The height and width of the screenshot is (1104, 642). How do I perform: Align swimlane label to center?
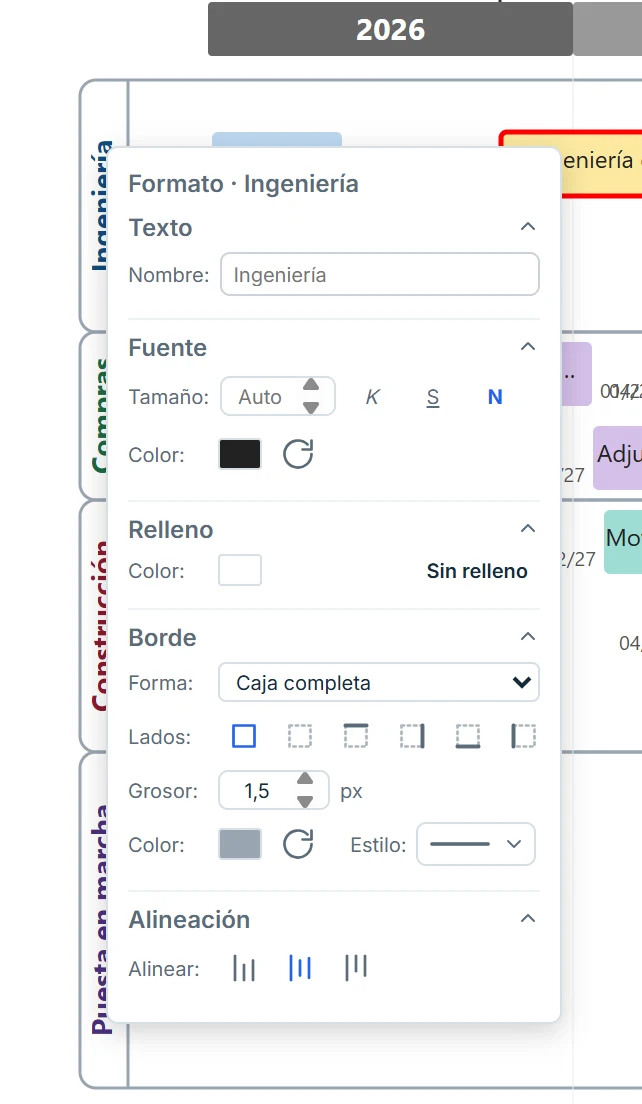[300, 969]
